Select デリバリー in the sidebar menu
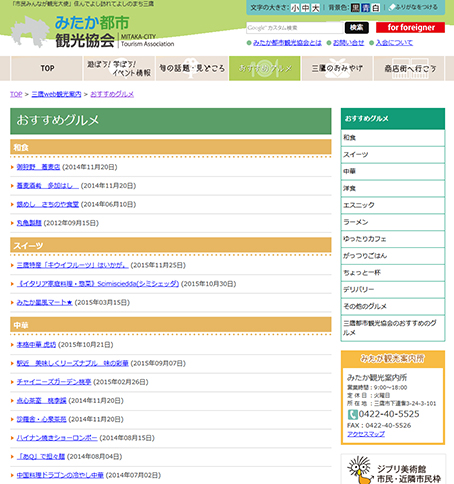454x484 pixels. tap(393, 289)
